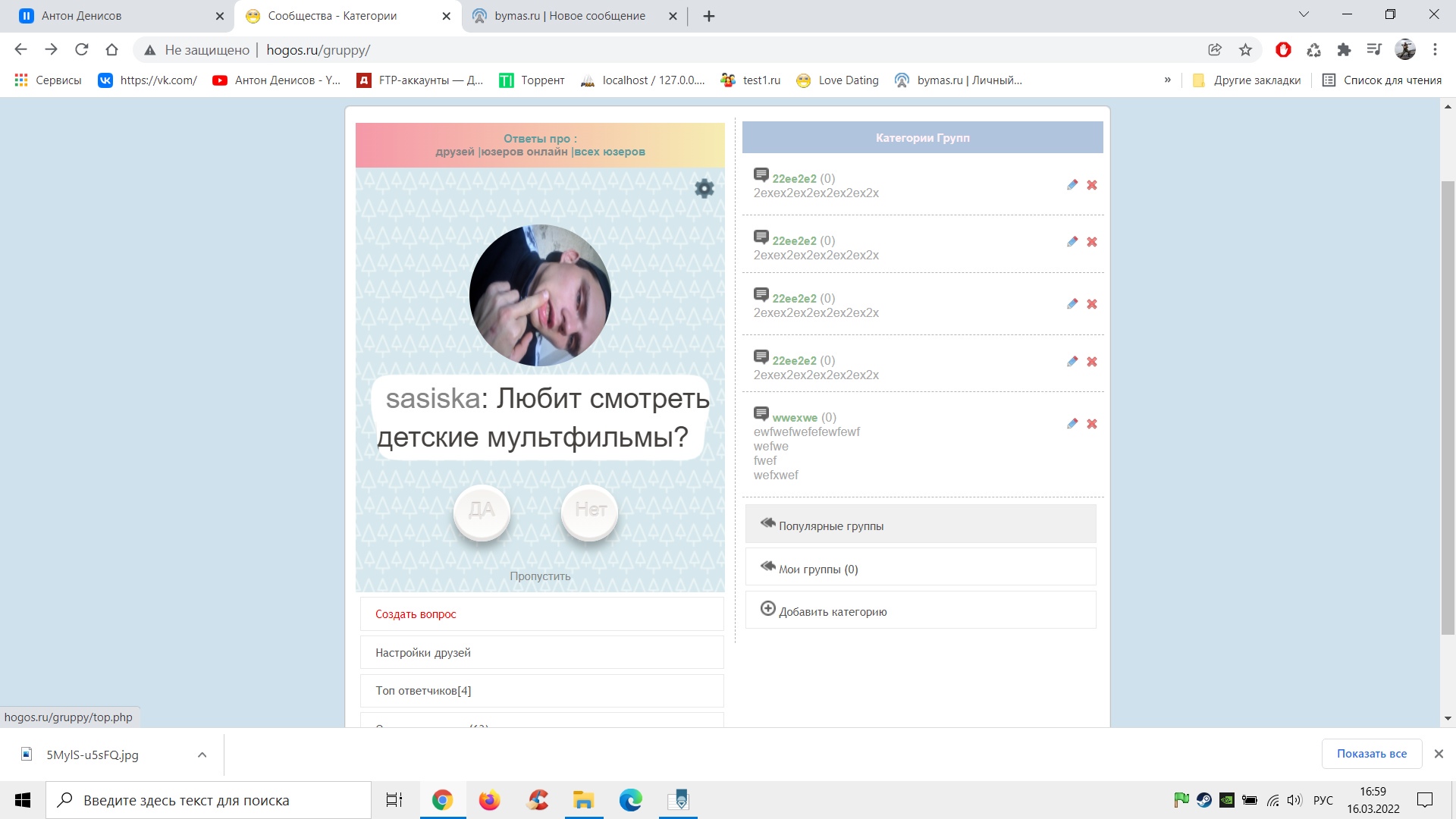The height and width of the screenshot is (819, 1456).
Task: Click Создать вопрос link
Action: pyautogui.click(x=416, y=614)
